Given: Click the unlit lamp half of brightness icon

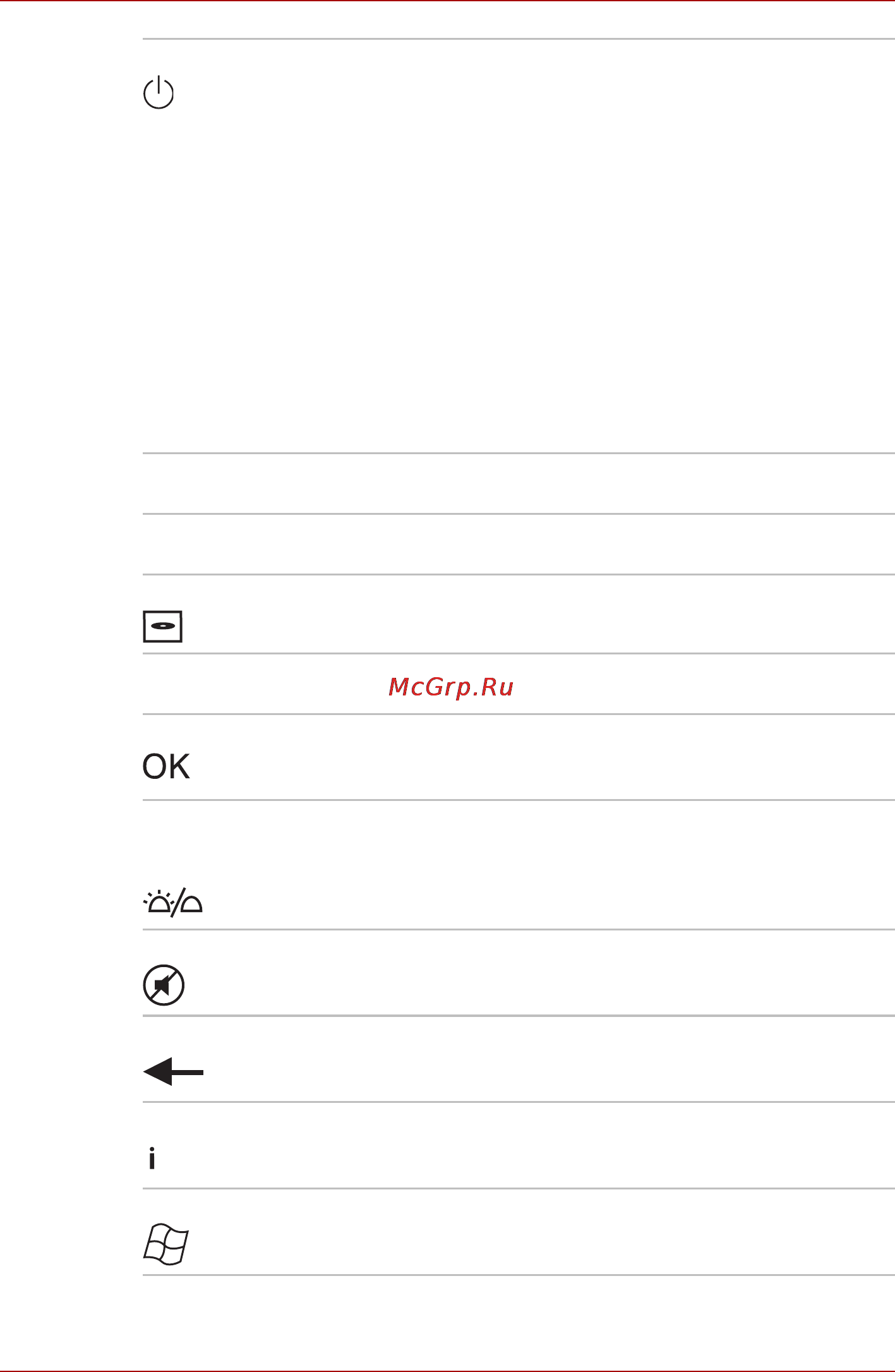Looking at the screenshot, I should tap(191, 904).
